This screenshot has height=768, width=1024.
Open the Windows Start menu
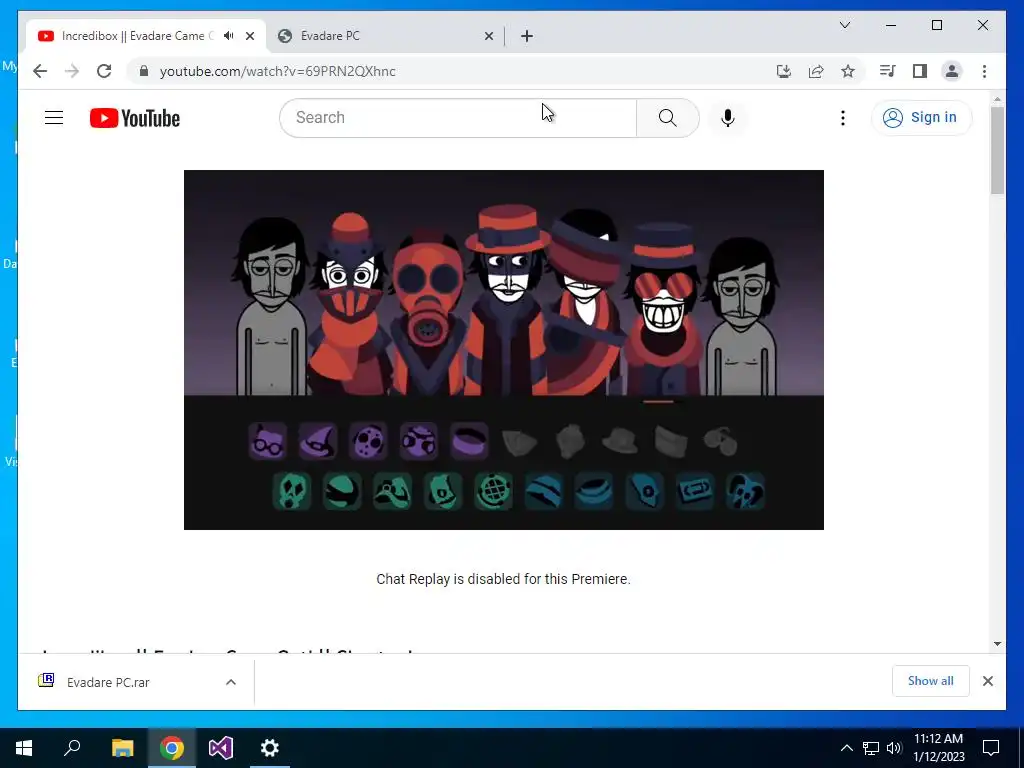(24, 748)
